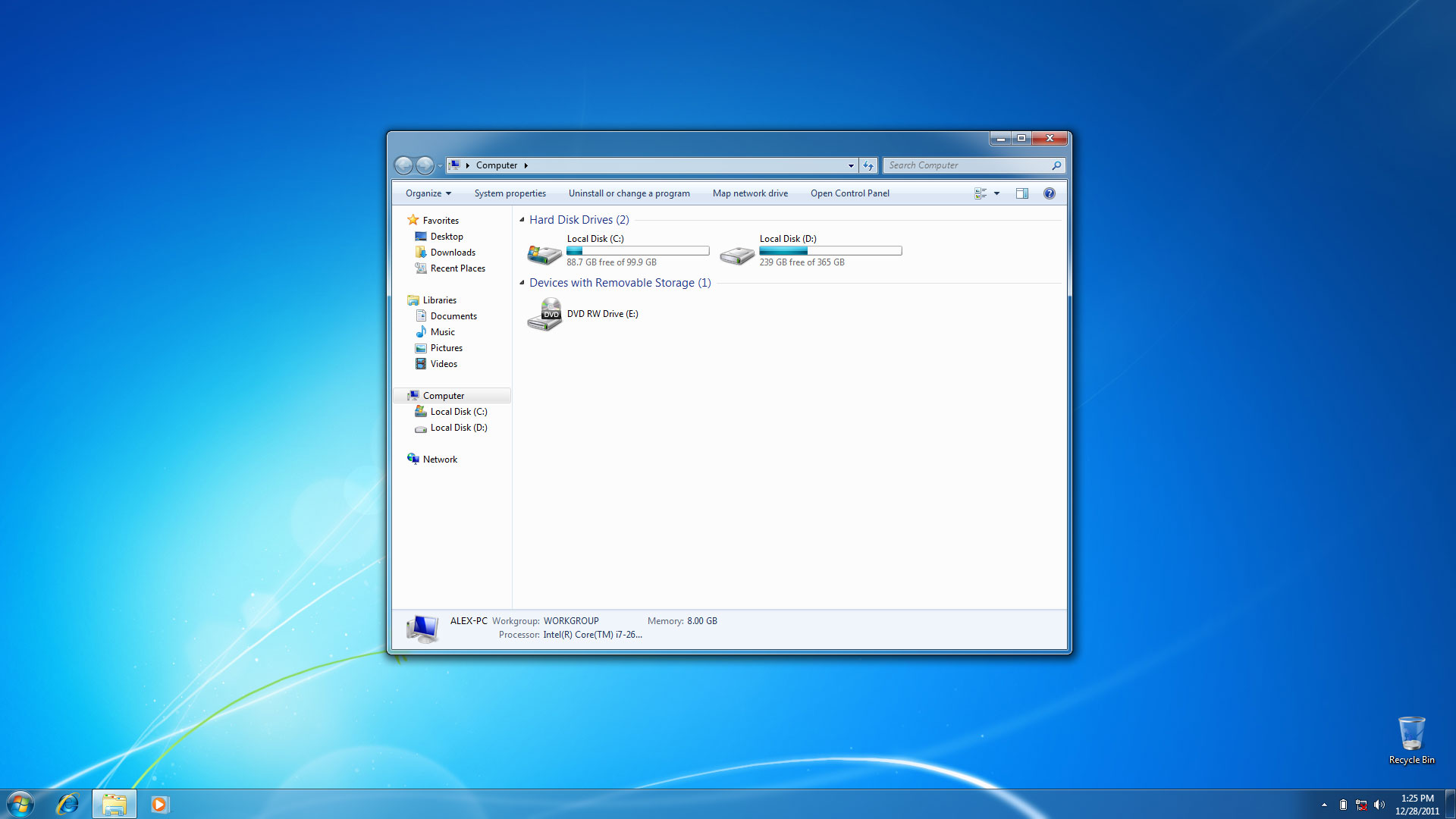Select Downloads in the Favorites list
Image resolution: width=1456 pixels, height=819 pixels.
click(x=453, y=253)
